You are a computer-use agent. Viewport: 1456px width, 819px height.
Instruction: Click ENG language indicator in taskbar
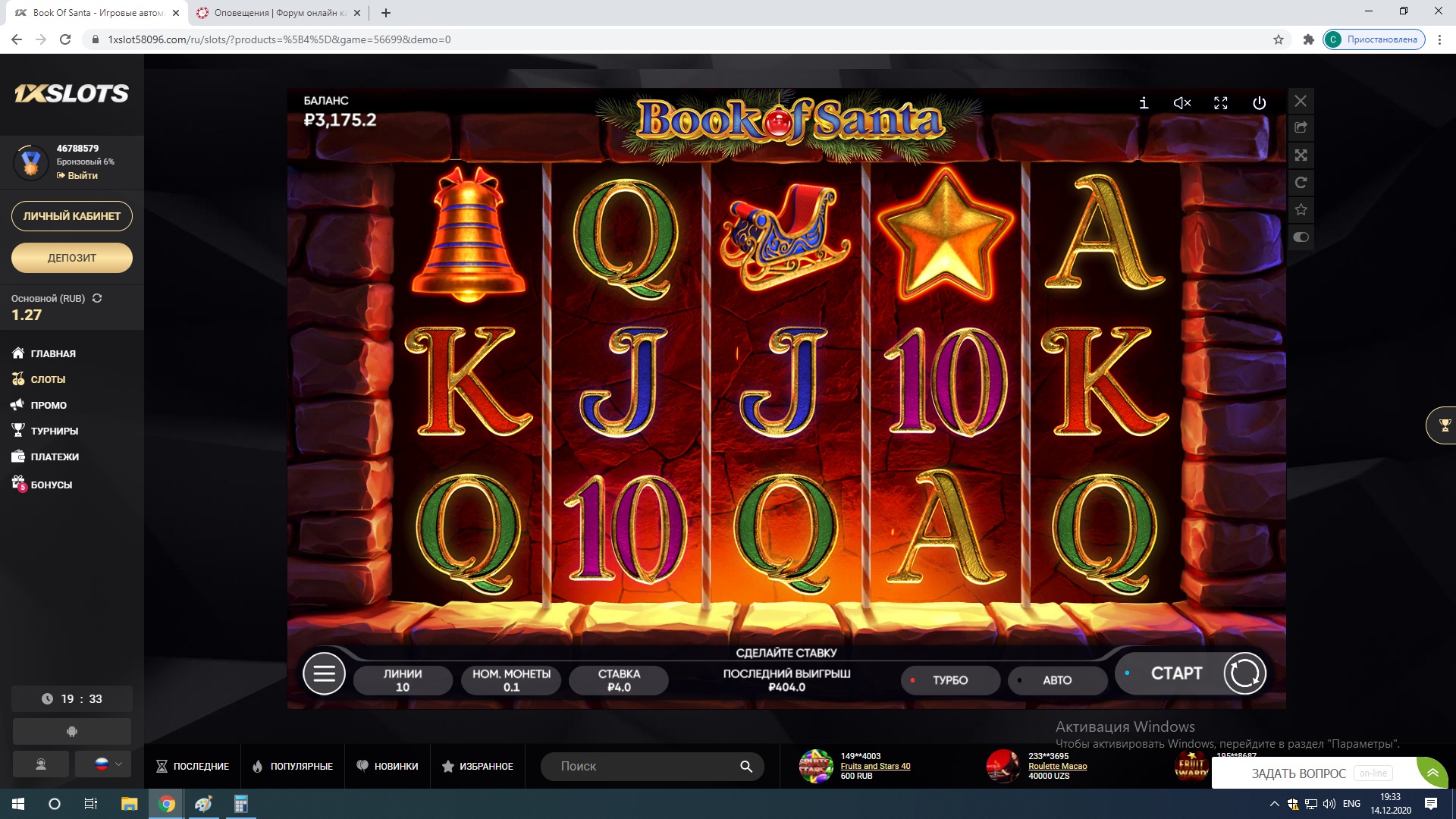1351,804
